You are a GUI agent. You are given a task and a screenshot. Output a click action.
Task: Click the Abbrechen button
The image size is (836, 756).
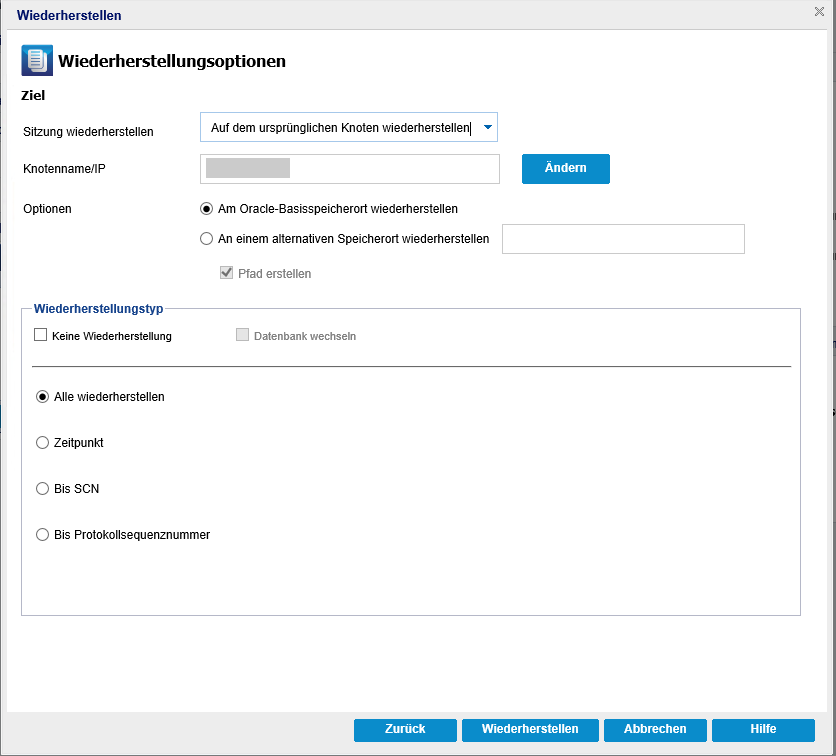[655, 730]
